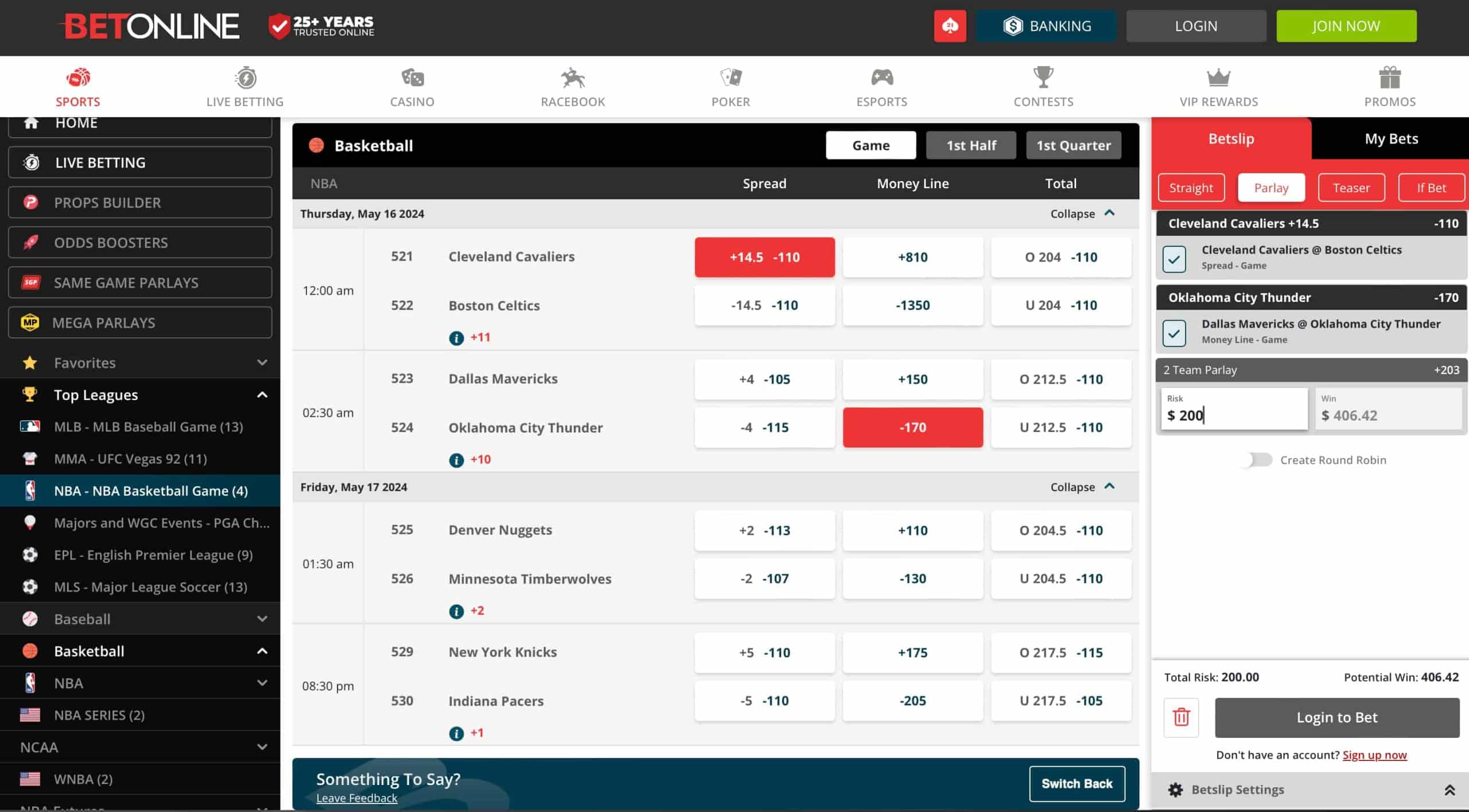
Task: Click the Risk amount input field
Action: 1234,409
